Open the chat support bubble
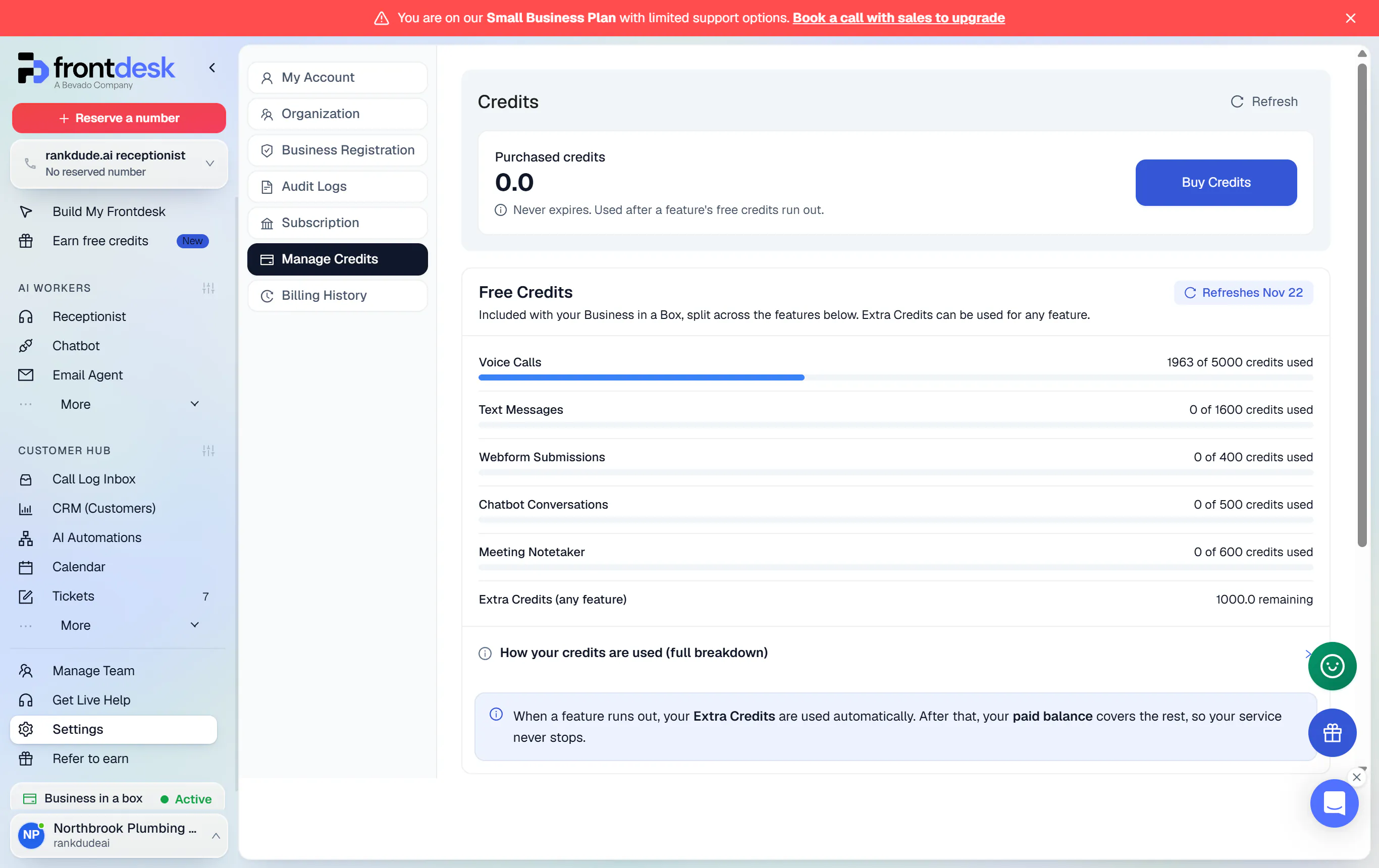 pyautogui.click(x=1335, y=803)
